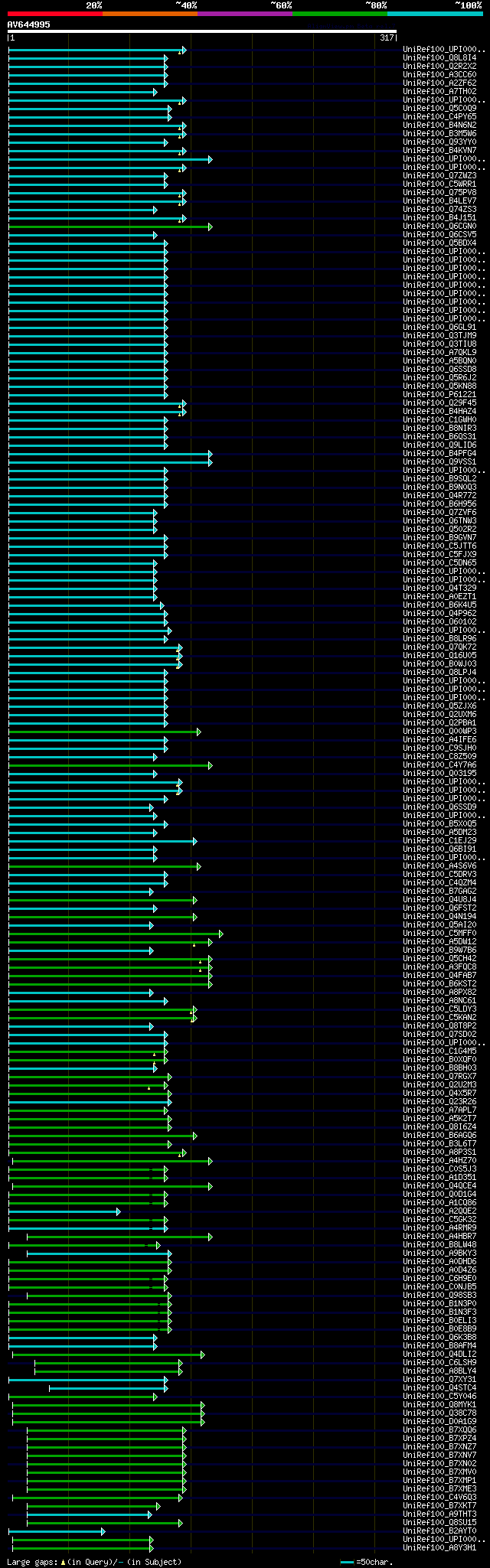Viewport: 490px width, 1568px height.
Task: Click the red ~20% legend color segment
Action: [54, 14]
